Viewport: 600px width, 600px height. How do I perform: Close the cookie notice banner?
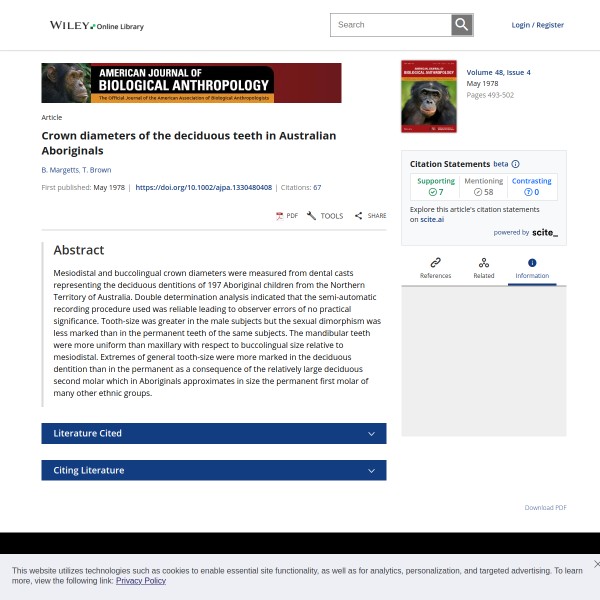tap(596, 564)
